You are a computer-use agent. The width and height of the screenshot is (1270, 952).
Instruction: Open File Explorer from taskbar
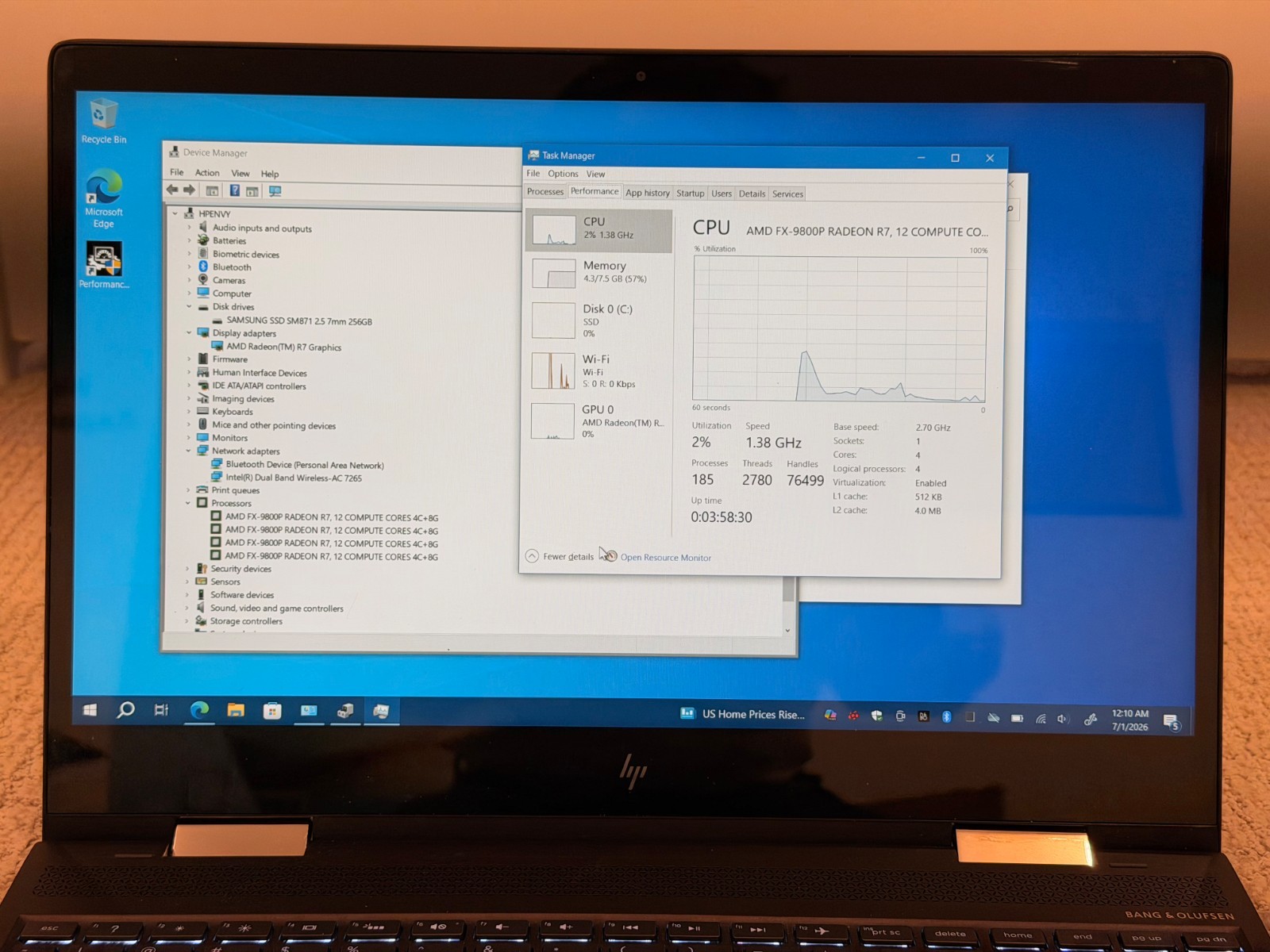click(236, 710)
